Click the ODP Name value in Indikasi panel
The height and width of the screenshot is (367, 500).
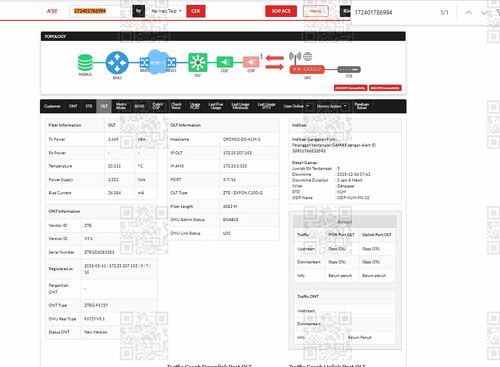click(x=353, y=198)
